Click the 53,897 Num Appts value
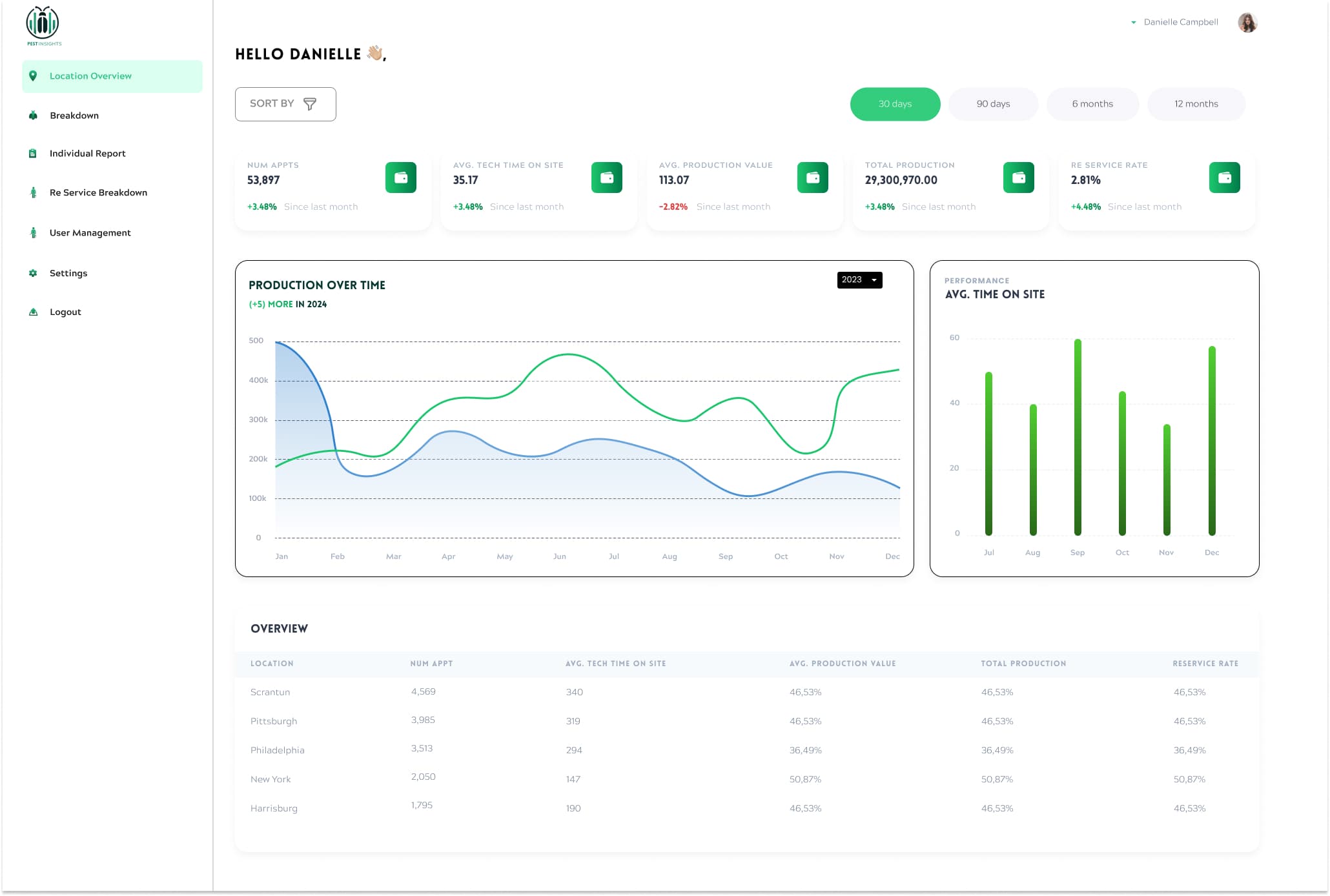Screen dimensions: 1330x896 [263, 180]
